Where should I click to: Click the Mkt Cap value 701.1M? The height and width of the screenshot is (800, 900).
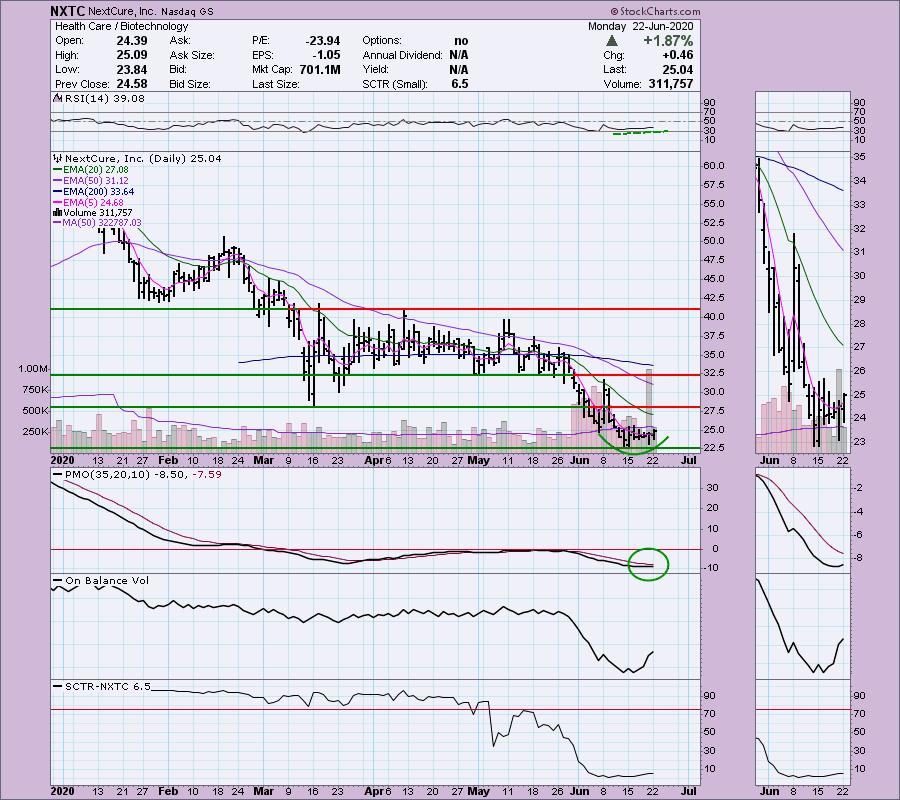click(320, 69)
